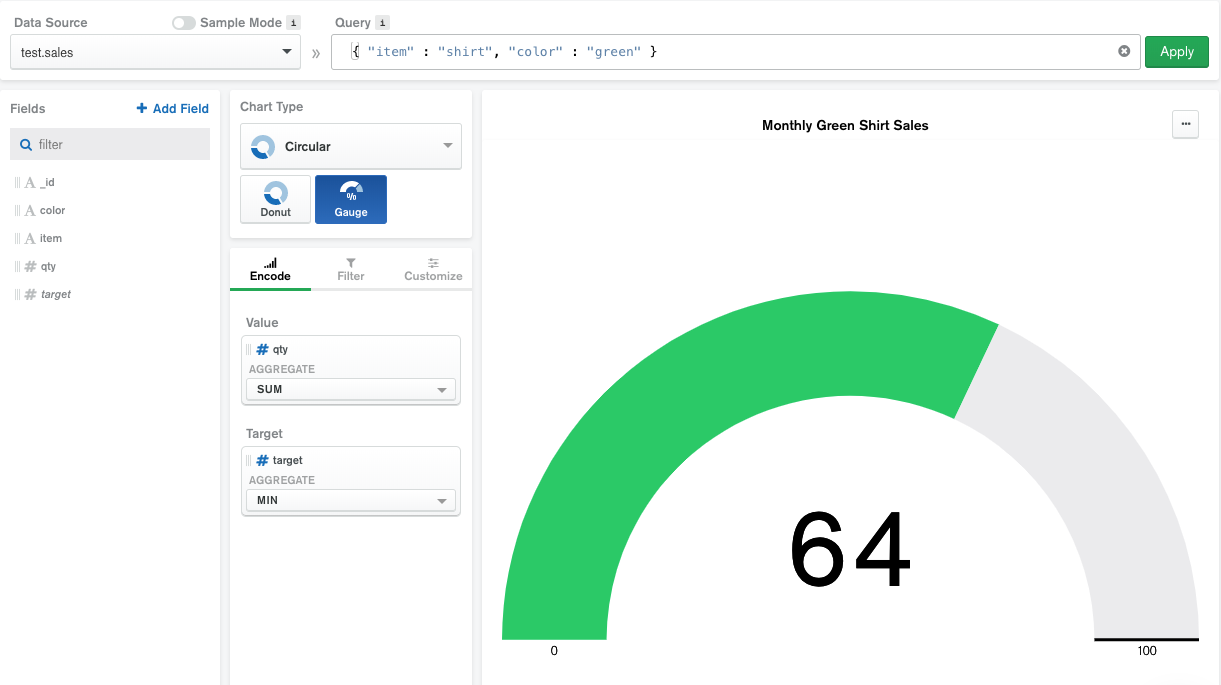The image size is (1221, 685).
Task: Click the search icon in Fields filter
Action: [26, 145]
